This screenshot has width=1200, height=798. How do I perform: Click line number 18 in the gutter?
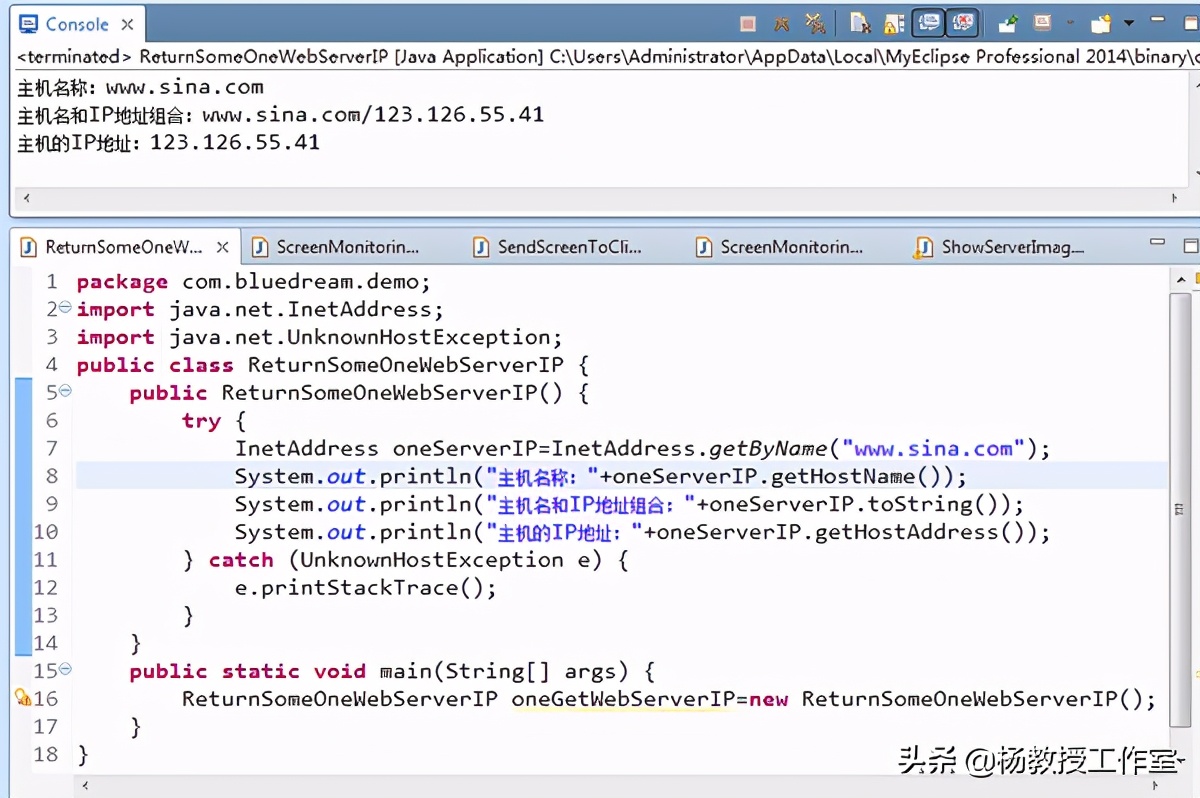click(x=46, y=754)
